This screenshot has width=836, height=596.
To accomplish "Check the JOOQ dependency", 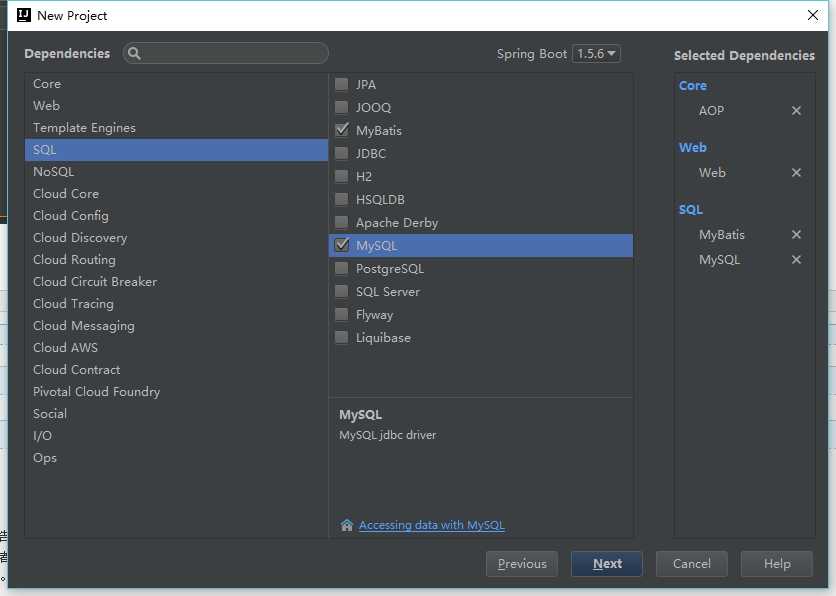I will (342, 107).
